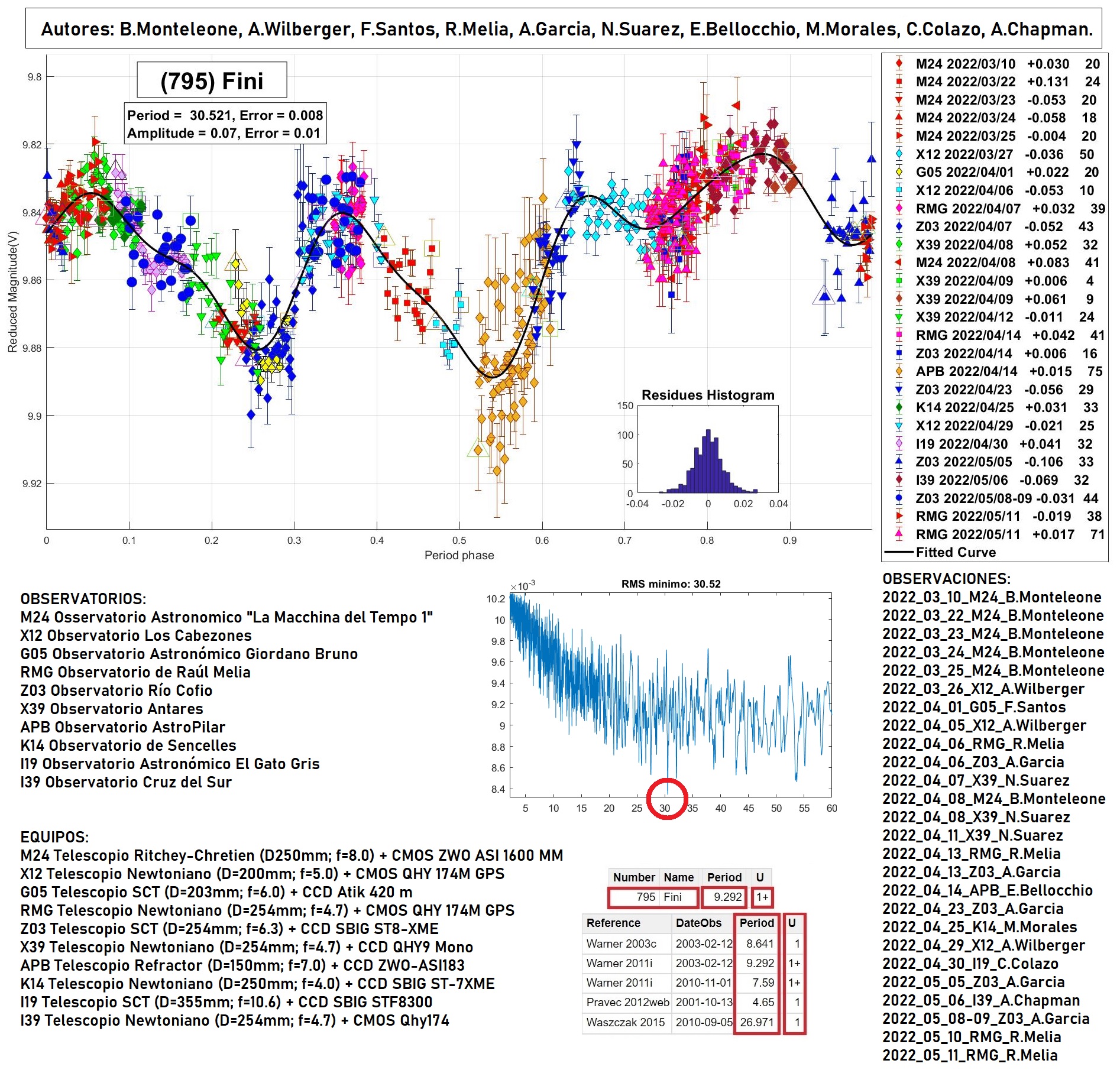Select observation "2022_04_25_K14_M.Morales"
Screen dimensions: 1120x1070
980,927
